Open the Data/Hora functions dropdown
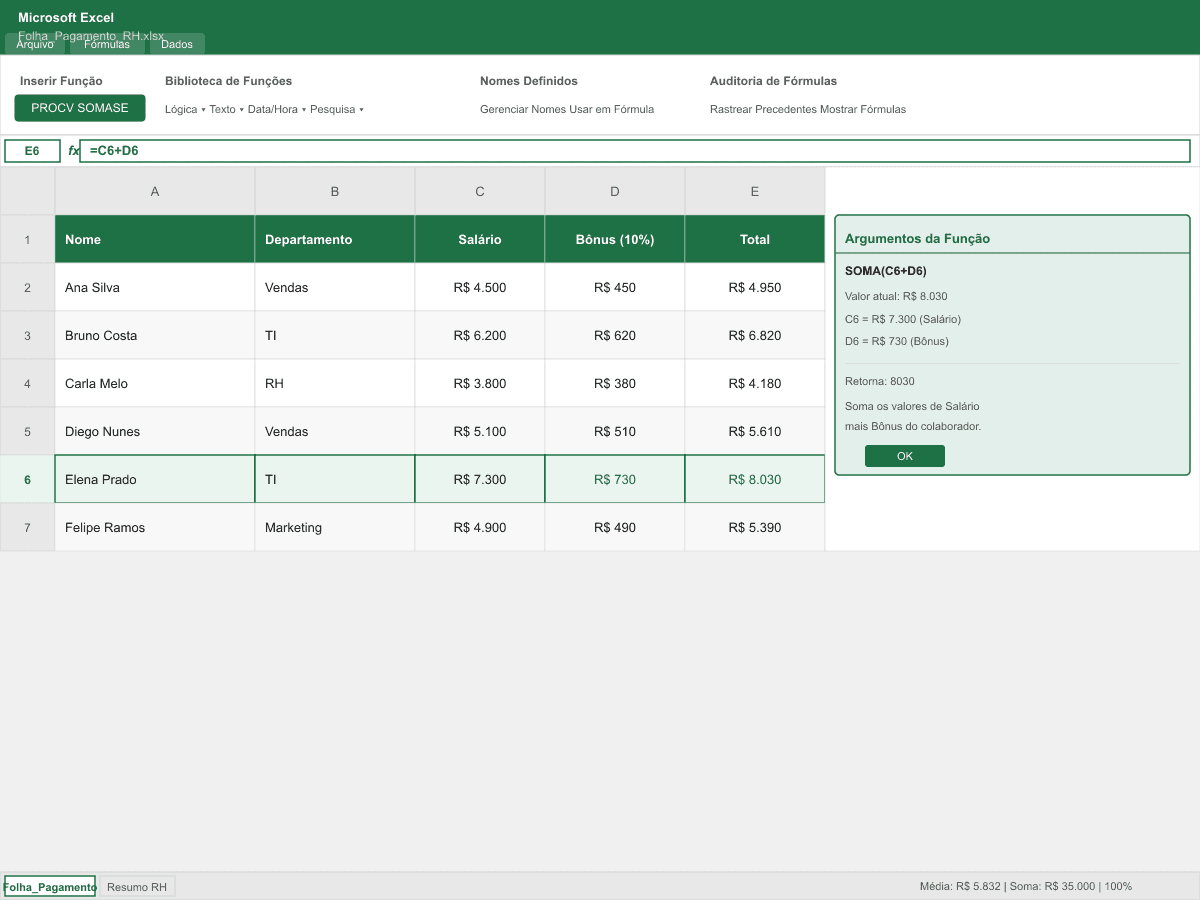Viewport: 1200px width, 900px height. click(x=273, y=109)
